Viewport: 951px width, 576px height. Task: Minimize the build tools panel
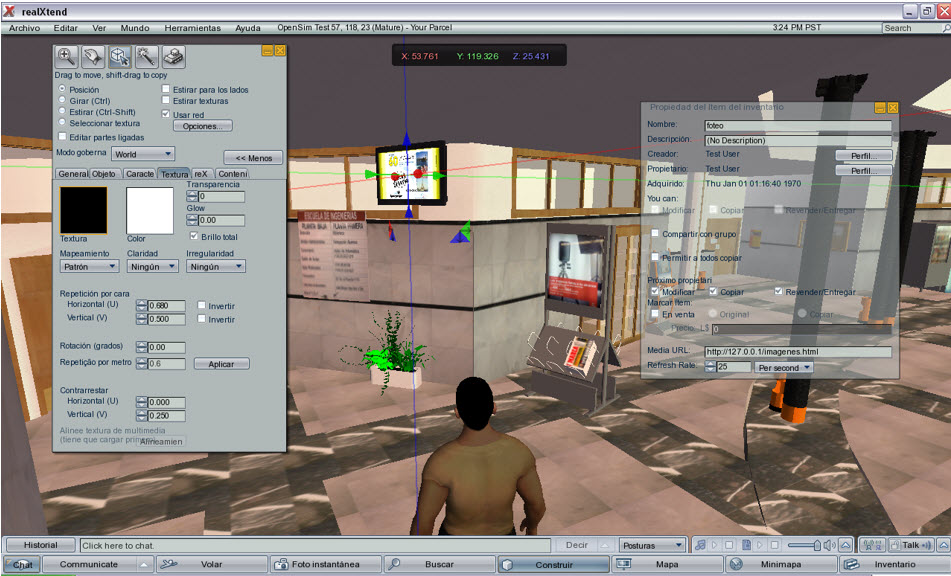coord(267,51)
